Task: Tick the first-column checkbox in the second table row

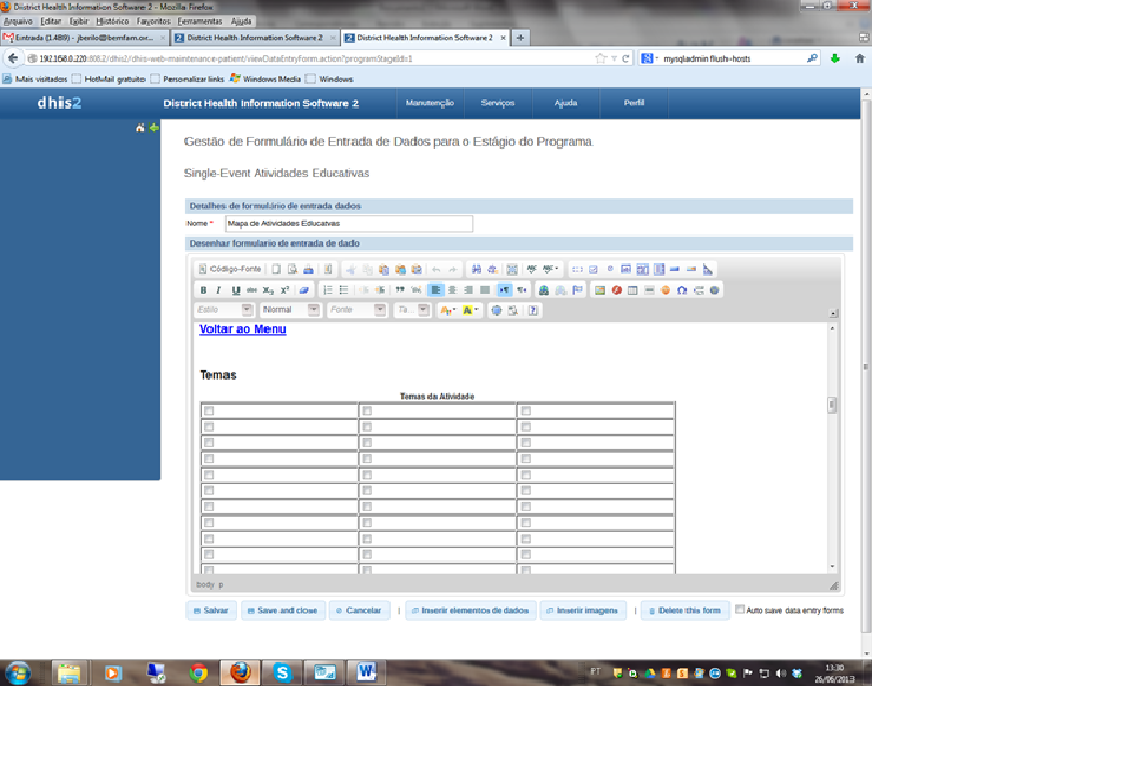Action: coord(209,427)
